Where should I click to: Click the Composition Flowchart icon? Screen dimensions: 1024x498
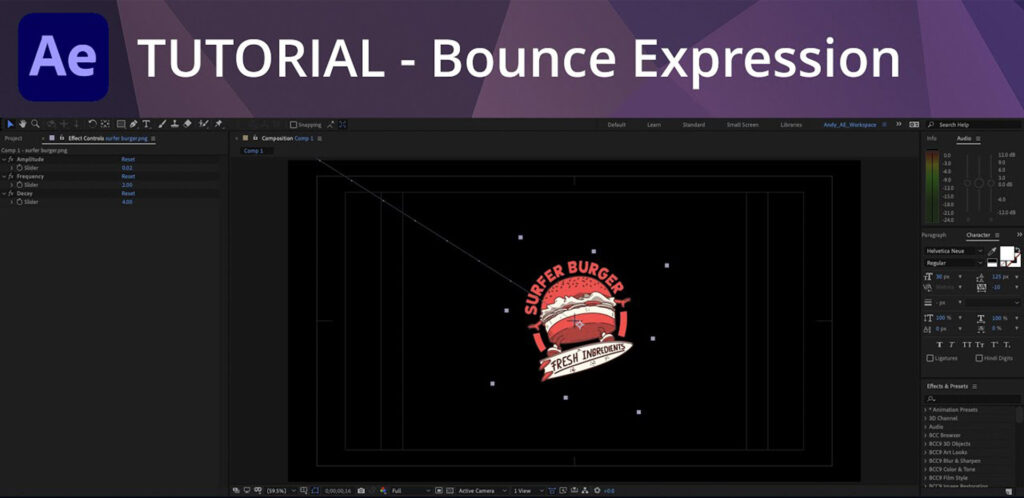pyautogui.click(x=584, y=490)
